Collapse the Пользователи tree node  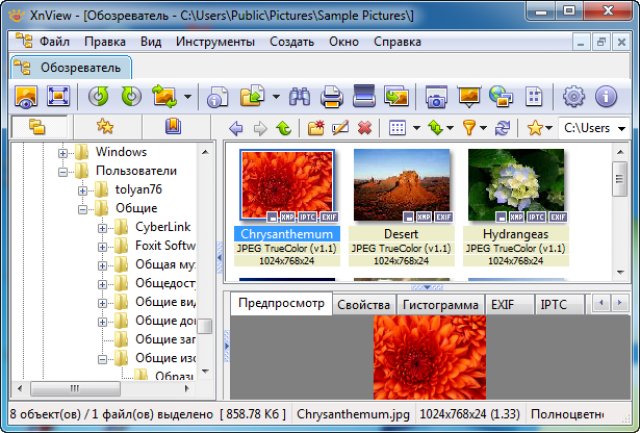[64, 171]
